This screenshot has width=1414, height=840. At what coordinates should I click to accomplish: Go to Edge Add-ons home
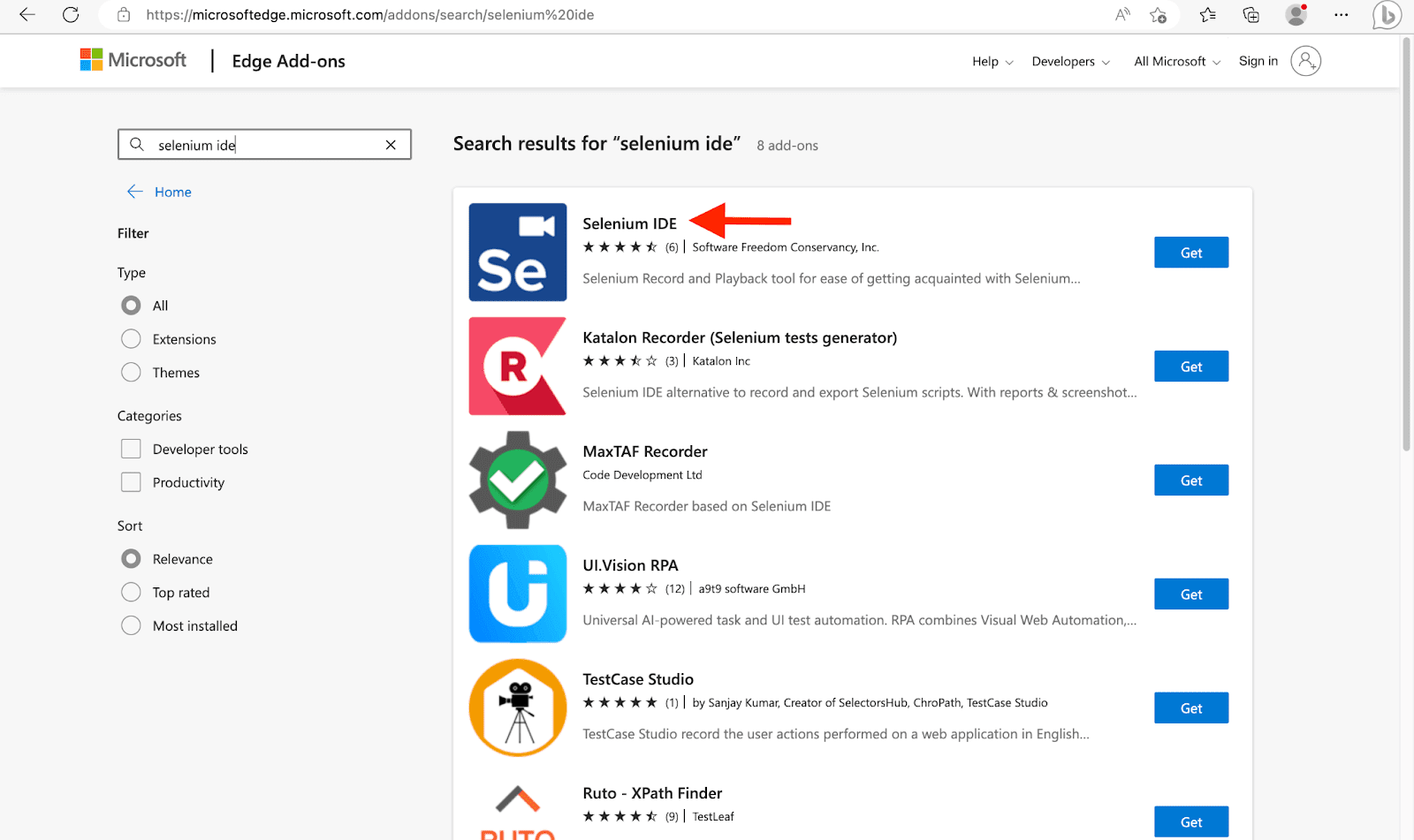(x=288, y=61)
